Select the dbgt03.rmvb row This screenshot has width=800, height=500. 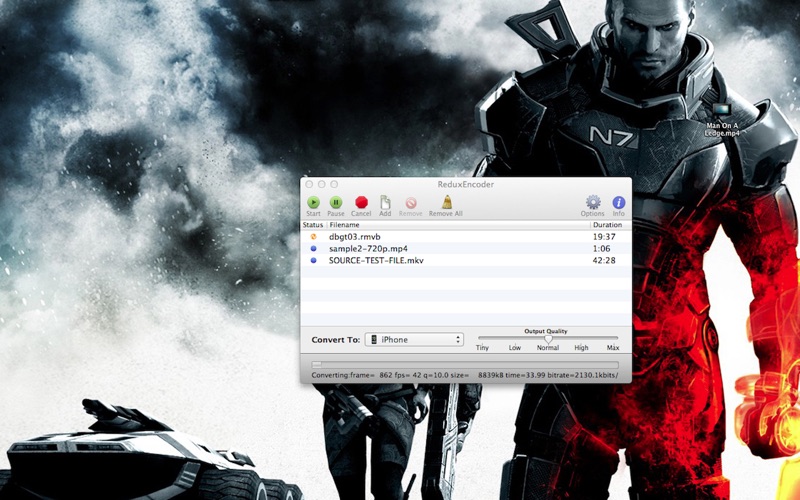click(x=466, y=237)
